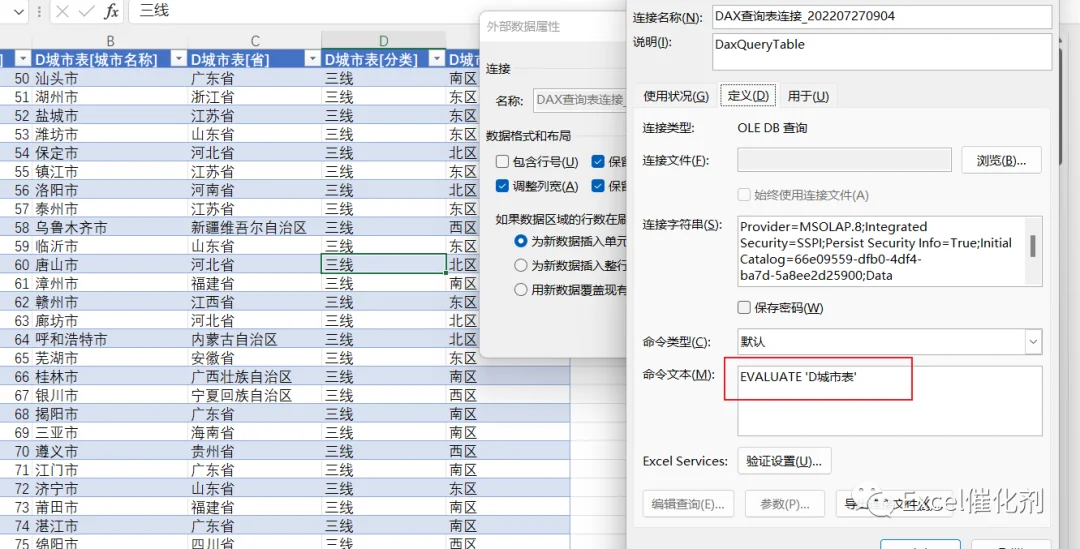Select cell 遵义市

tap(110, 451)
